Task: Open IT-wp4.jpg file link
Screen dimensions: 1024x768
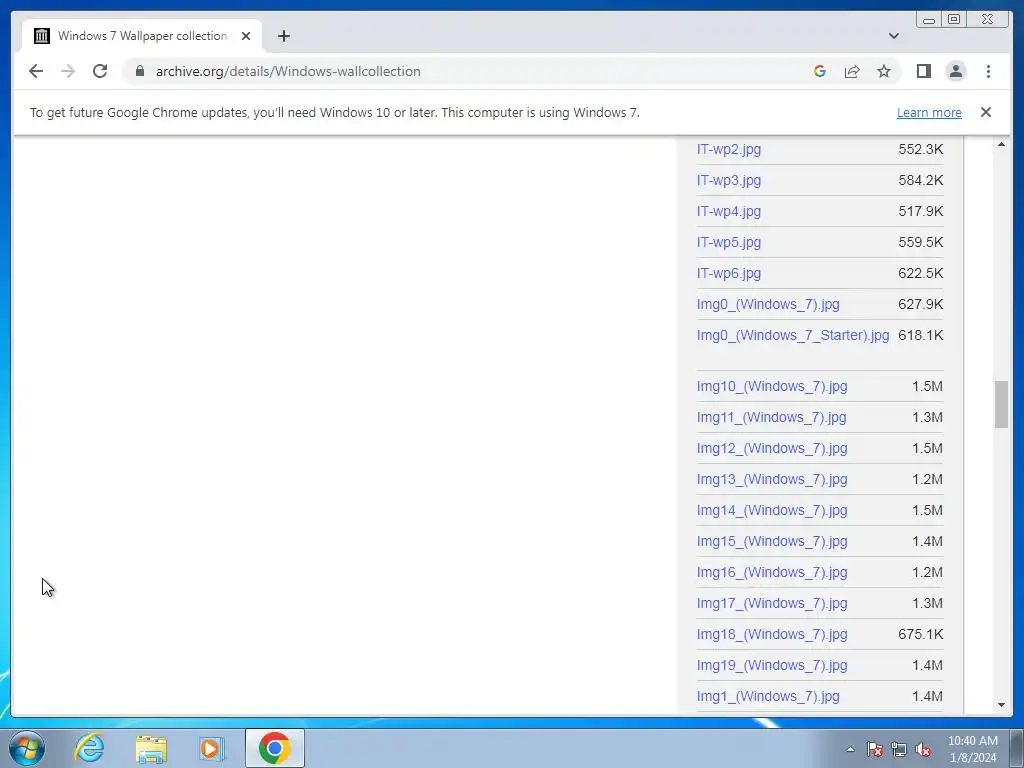Action: [729, 211]
